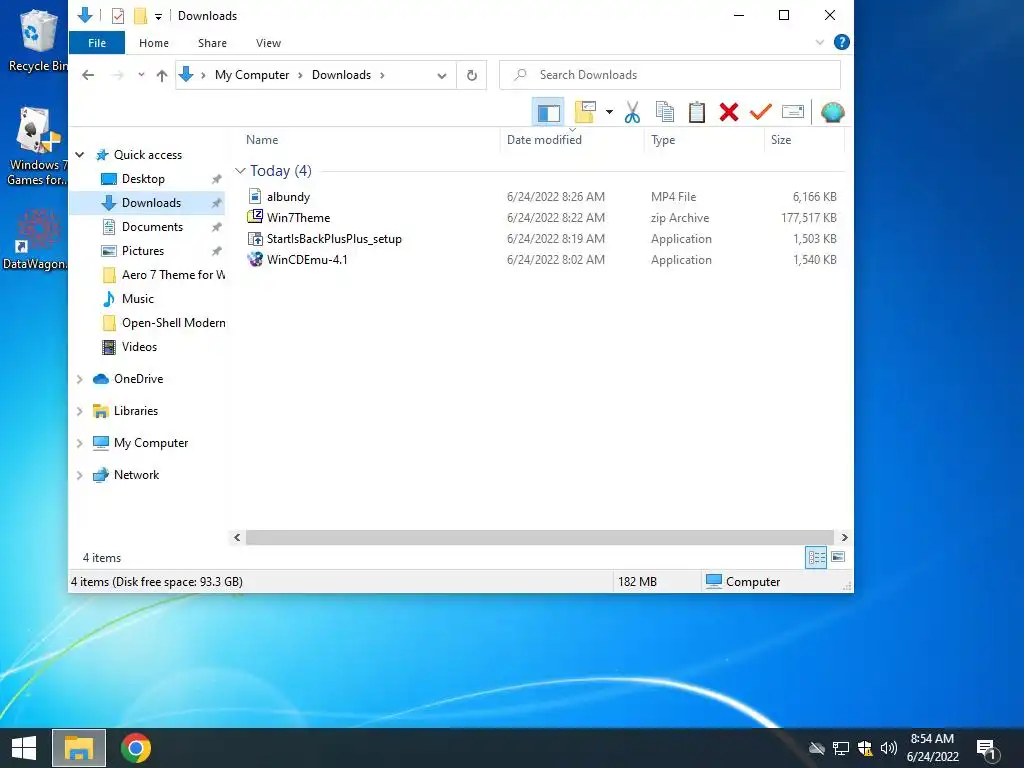Sort by Size column header
The image size is (1024, 768).
pos(781,140)
